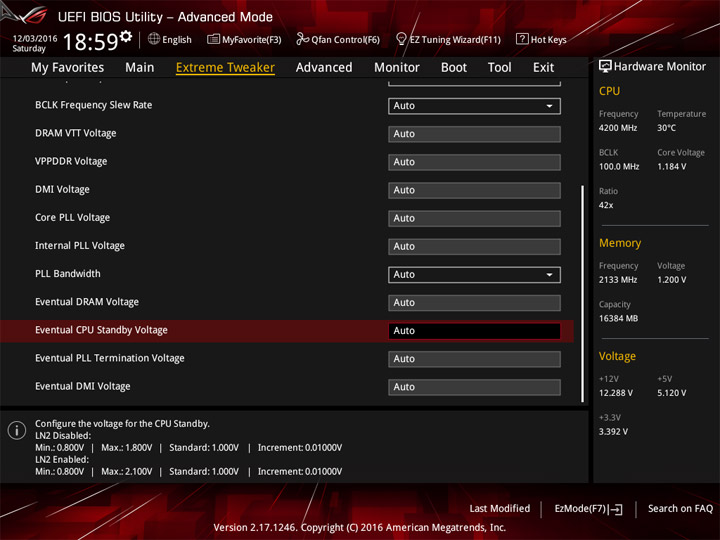Click the globe language icon
This screenshot has width=720, height=540.
[154, 39]
